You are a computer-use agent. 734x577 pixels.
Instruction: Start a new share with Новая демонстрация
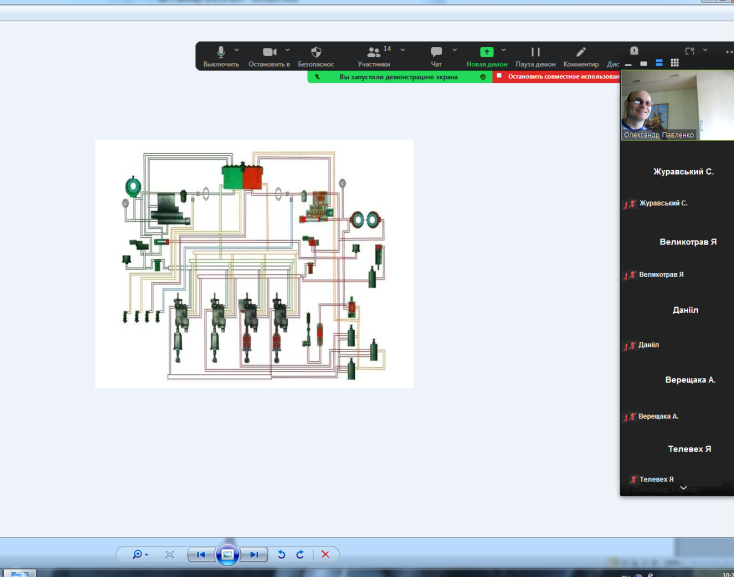[x=487, y=56]
